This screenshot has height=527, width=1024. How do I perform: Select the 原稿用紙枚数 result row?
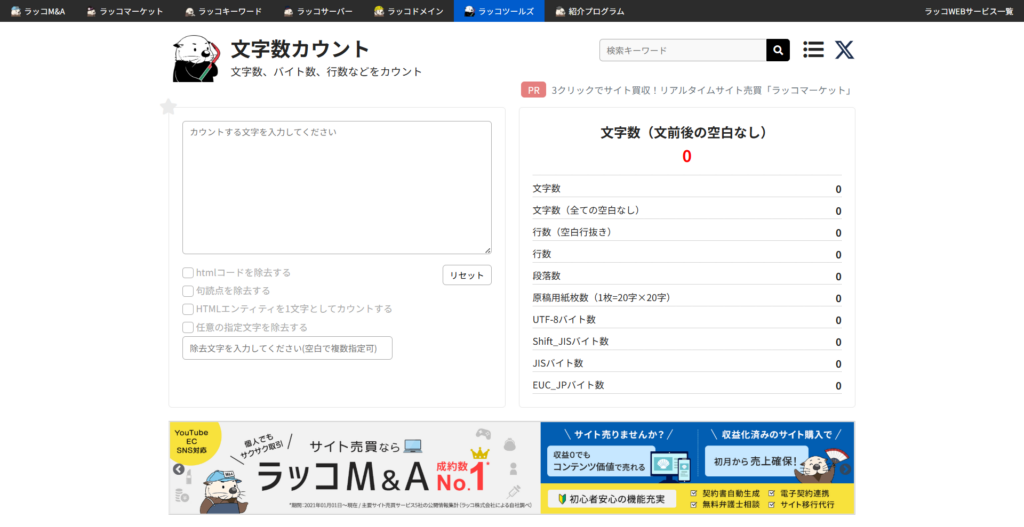[687, 298]
